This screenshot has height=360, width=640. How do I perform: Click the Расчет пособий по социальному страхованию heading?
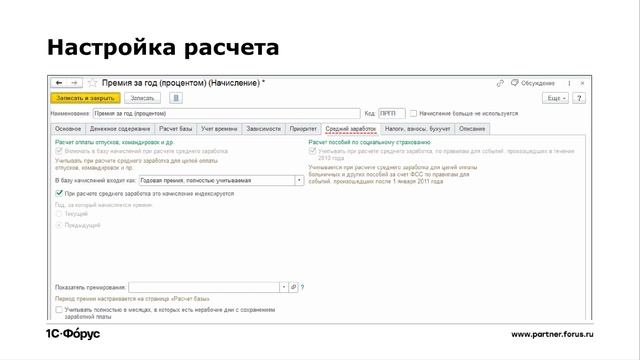click(x=369, y=142)
